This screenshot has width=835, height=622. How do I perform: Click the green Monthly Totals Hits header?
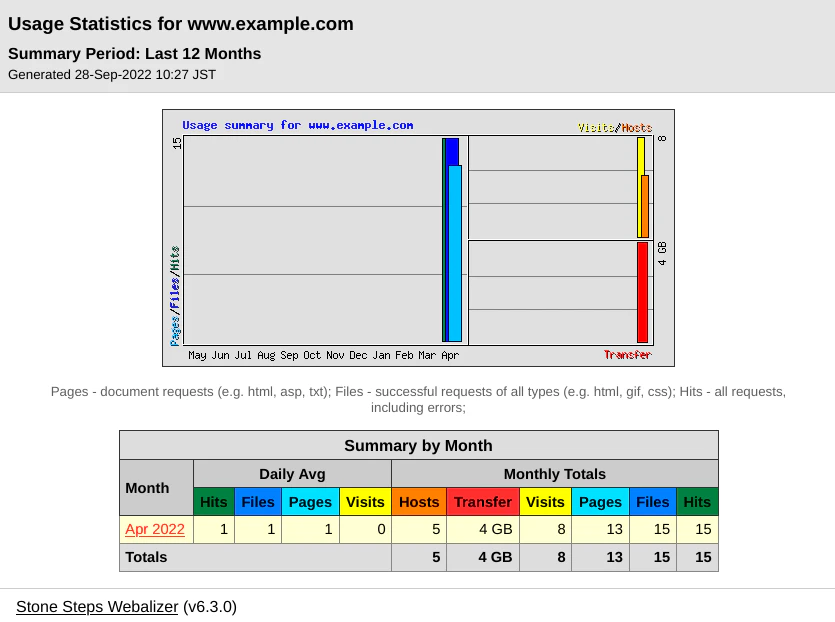(x=697, y=502)
